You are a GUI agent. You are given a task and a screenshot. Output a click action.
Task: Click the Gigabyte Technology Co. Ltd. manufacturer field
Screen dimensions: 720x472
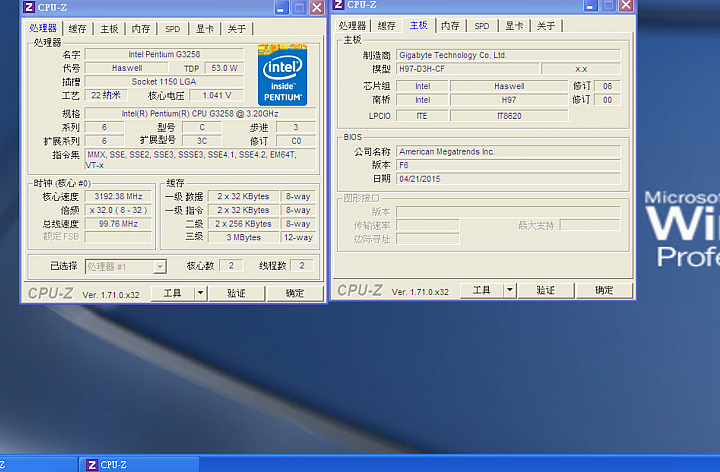click(x=508, y=55)
